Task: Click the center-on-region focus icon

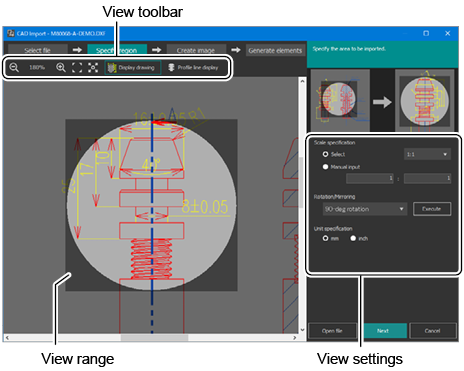Action: tap(93, 67)
